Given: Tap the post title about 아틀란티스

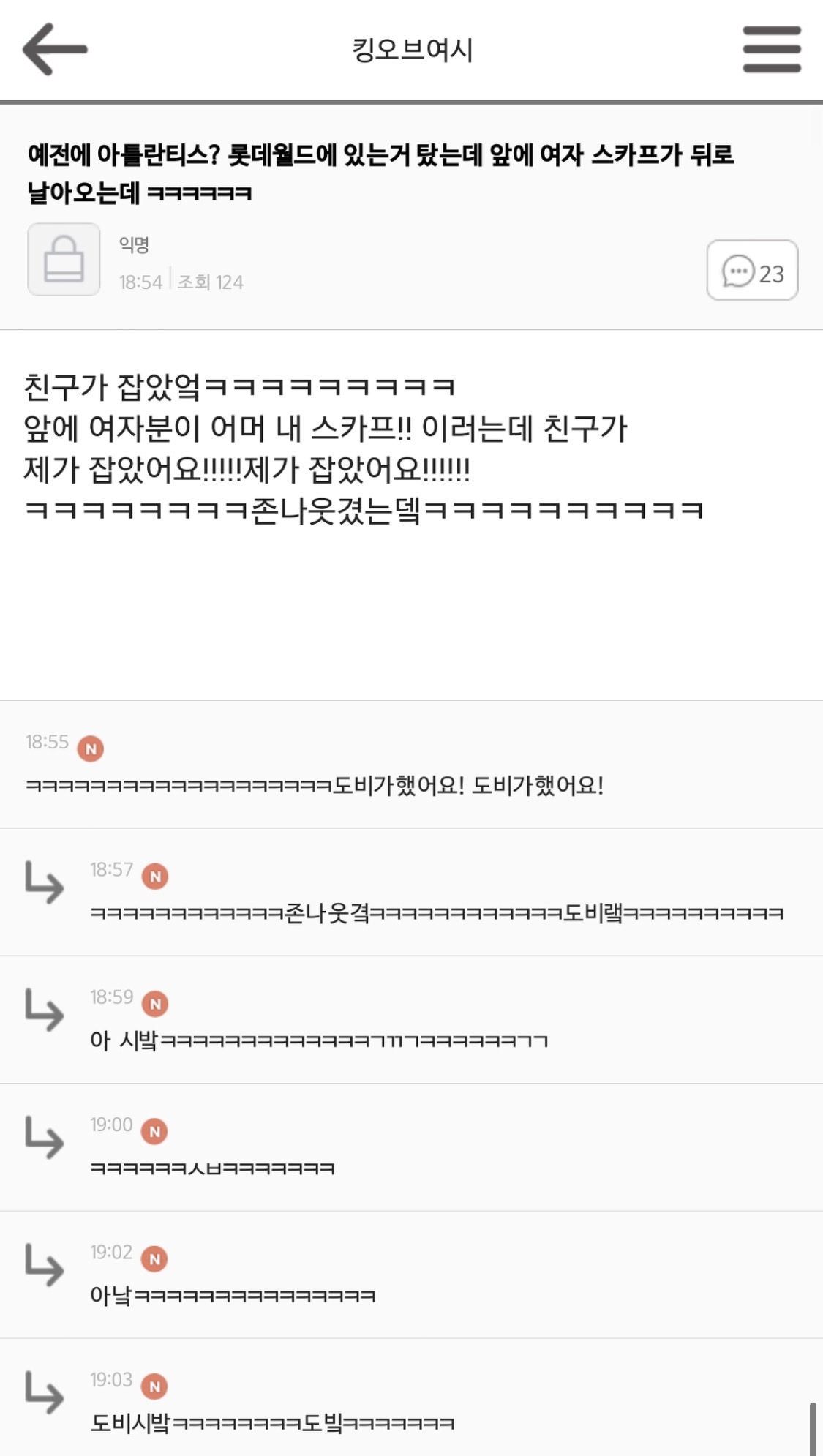Looking at the screenshot, I should [380, 173].
